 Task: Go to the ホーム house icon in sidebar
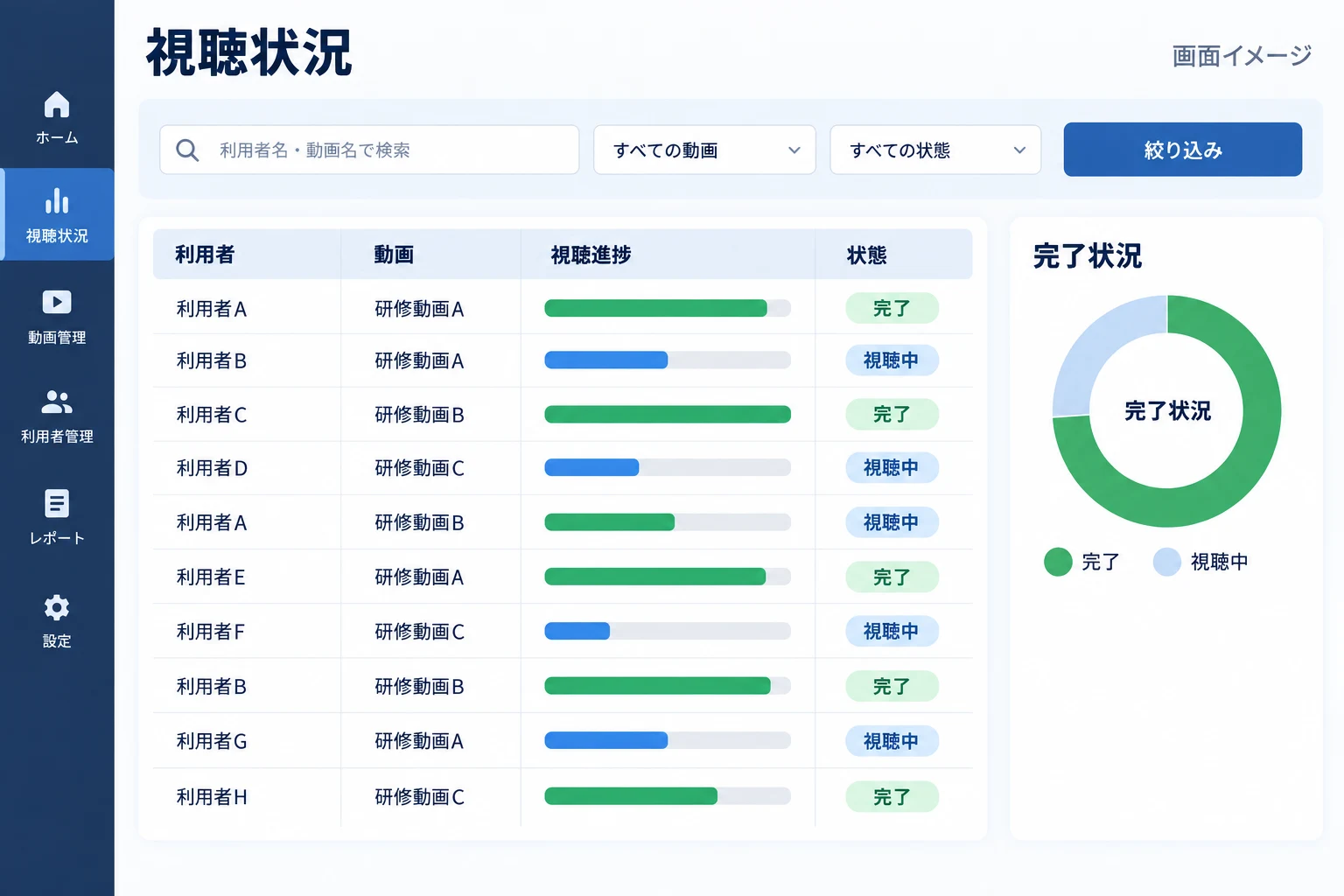click(x=57, y=105)
